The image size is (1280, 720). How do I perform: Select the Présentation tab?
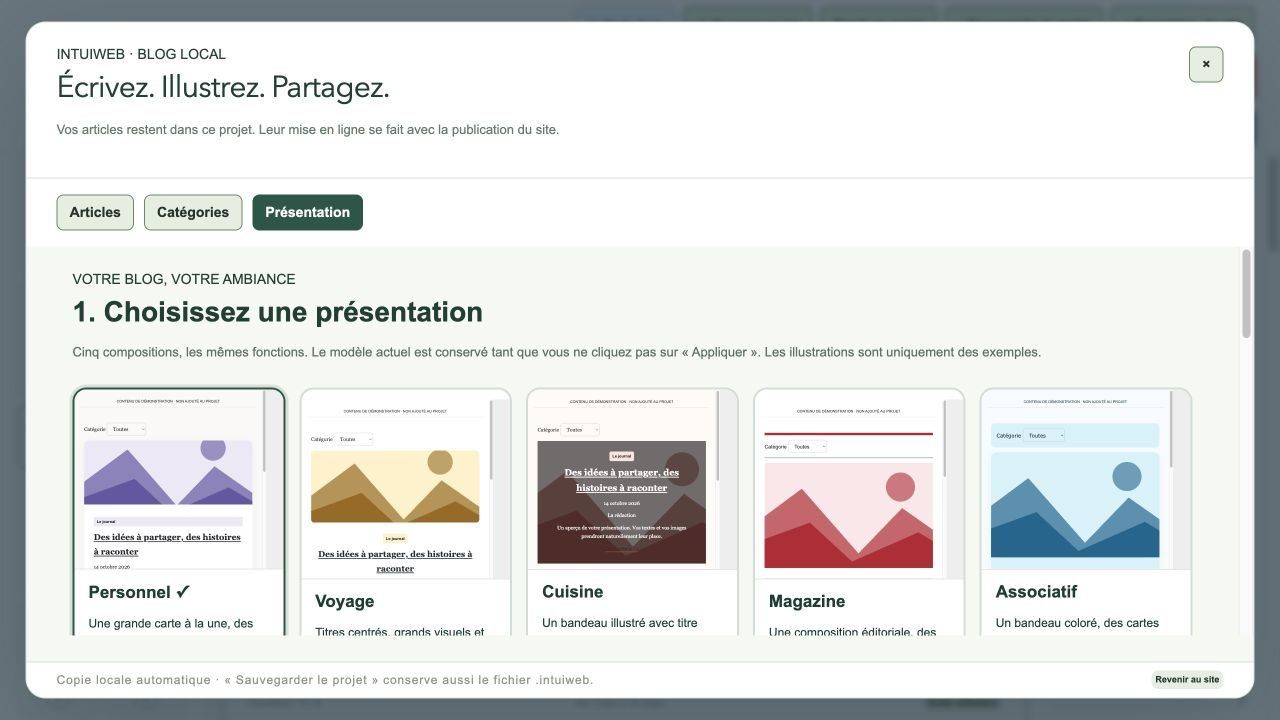[307, 212]
